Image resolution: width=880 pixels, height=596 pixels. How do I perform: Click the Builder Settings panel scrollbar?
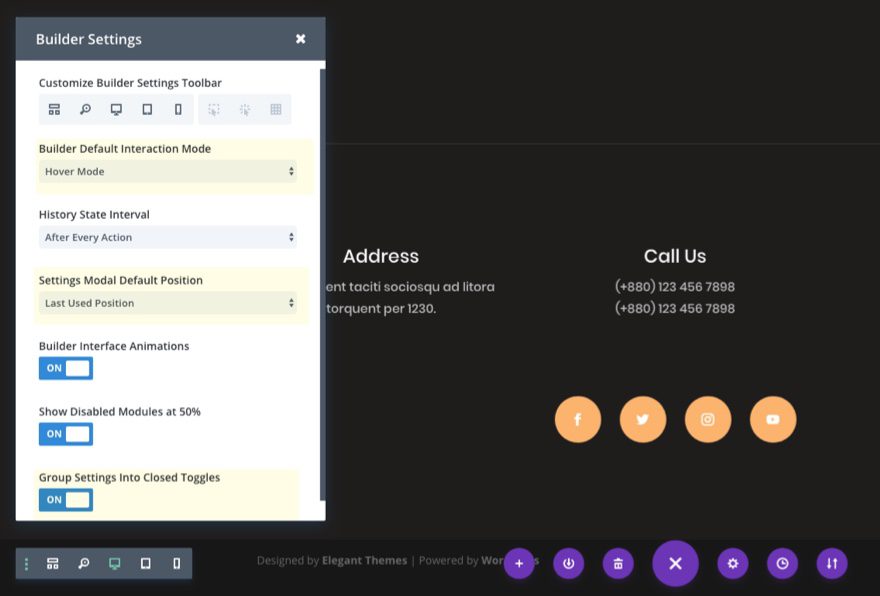[322, 285]
